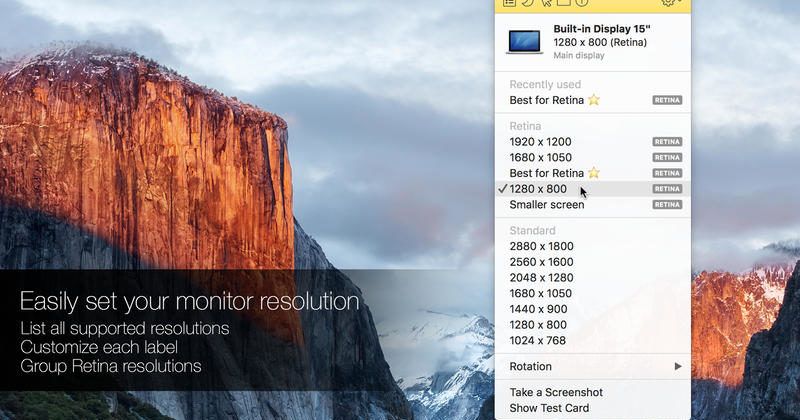Click the list view icon in yellow toolbar
The height and width of the screenshot is (420, 800).
click(x=509, y=3)
